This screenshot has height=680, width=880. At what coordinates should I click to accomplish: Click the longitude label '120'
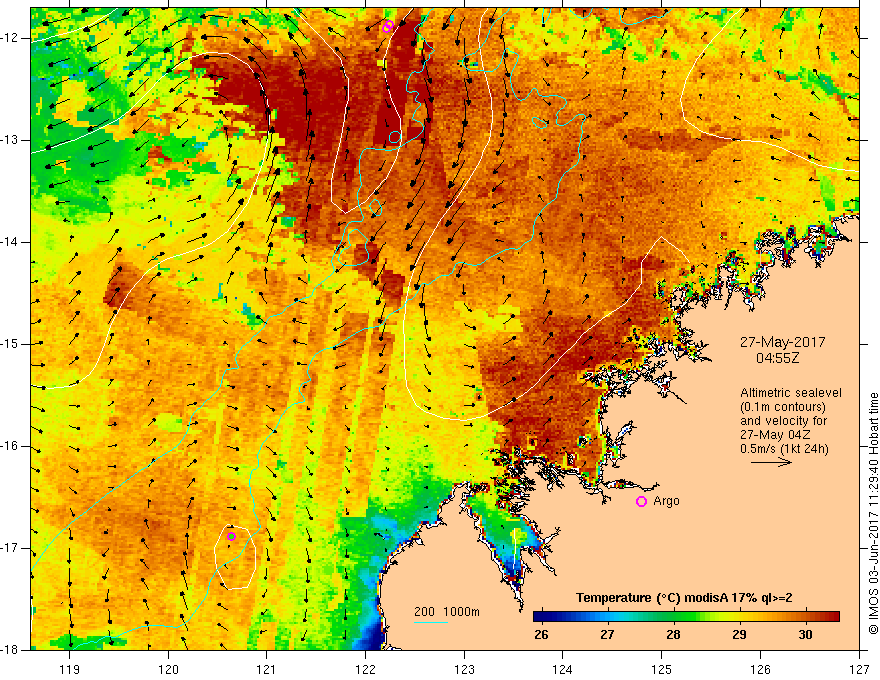click(168, 669)
